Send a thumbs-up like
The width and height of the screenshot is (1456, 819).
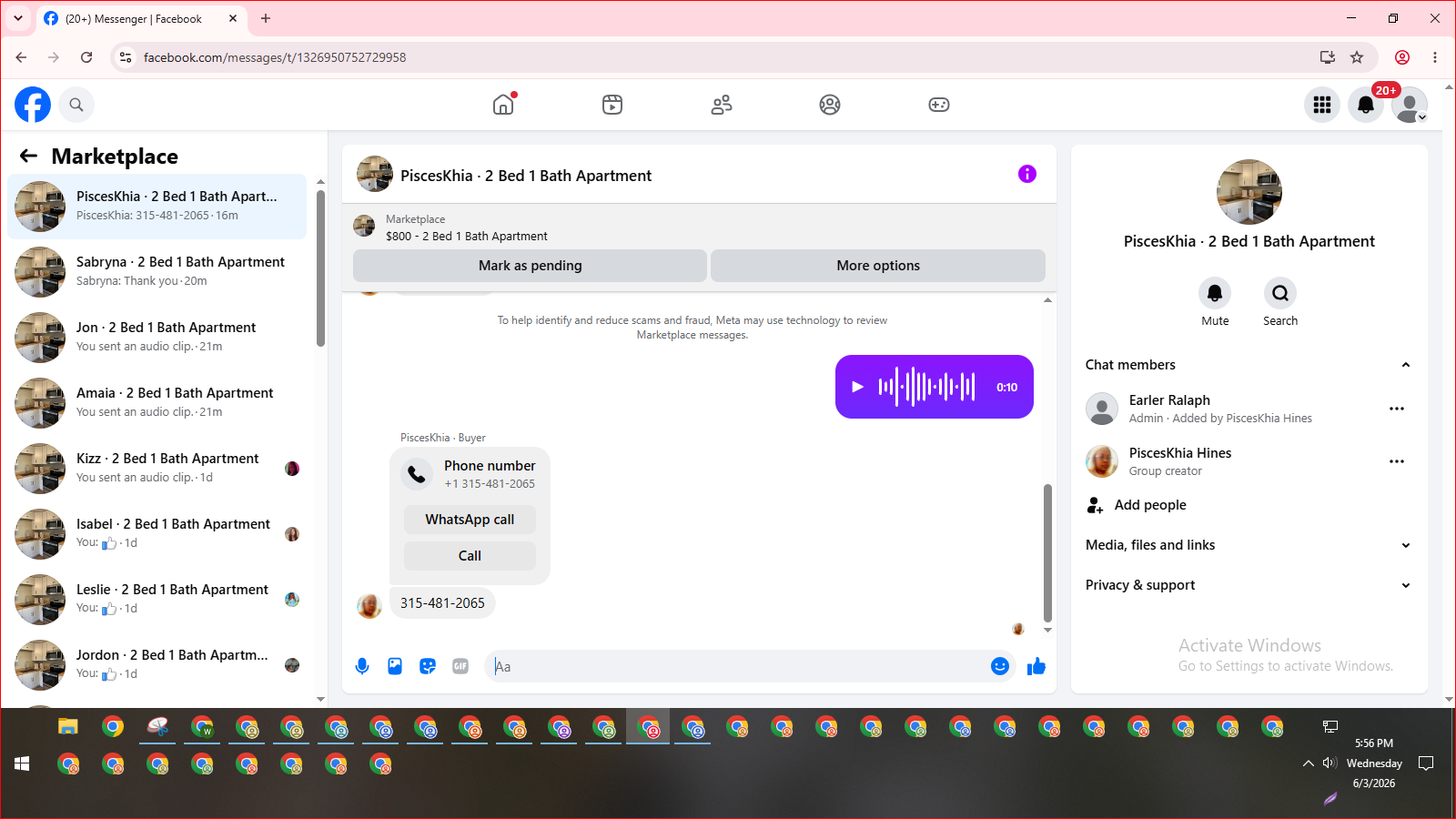(1036, 666)
